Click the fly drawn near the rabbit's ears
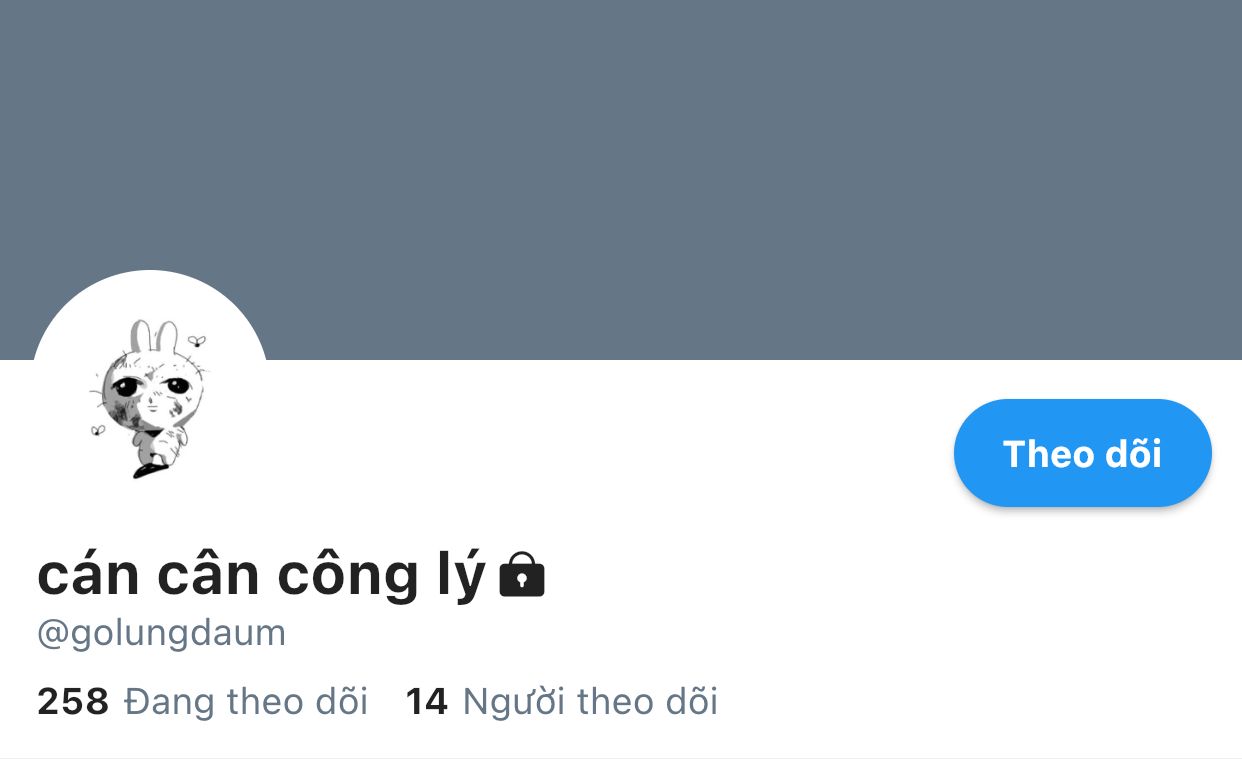Screen dimensions: 1242x759 tap(197, 341)
